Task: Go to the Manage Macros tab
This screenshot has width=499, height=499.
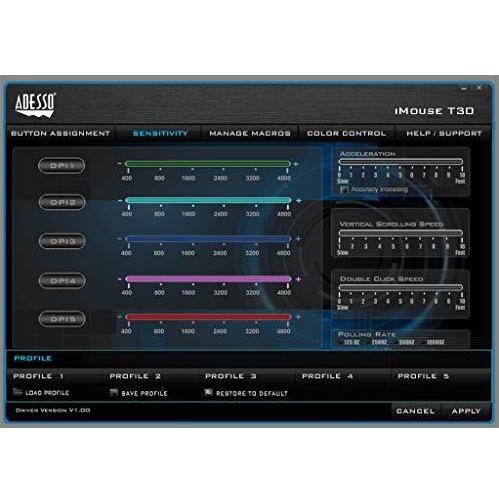Action: tap(250, 133)
